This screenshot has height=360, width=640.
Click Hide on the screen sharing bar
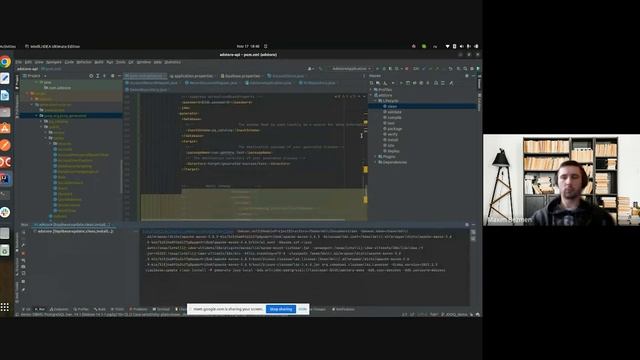[x=302, y=309]
